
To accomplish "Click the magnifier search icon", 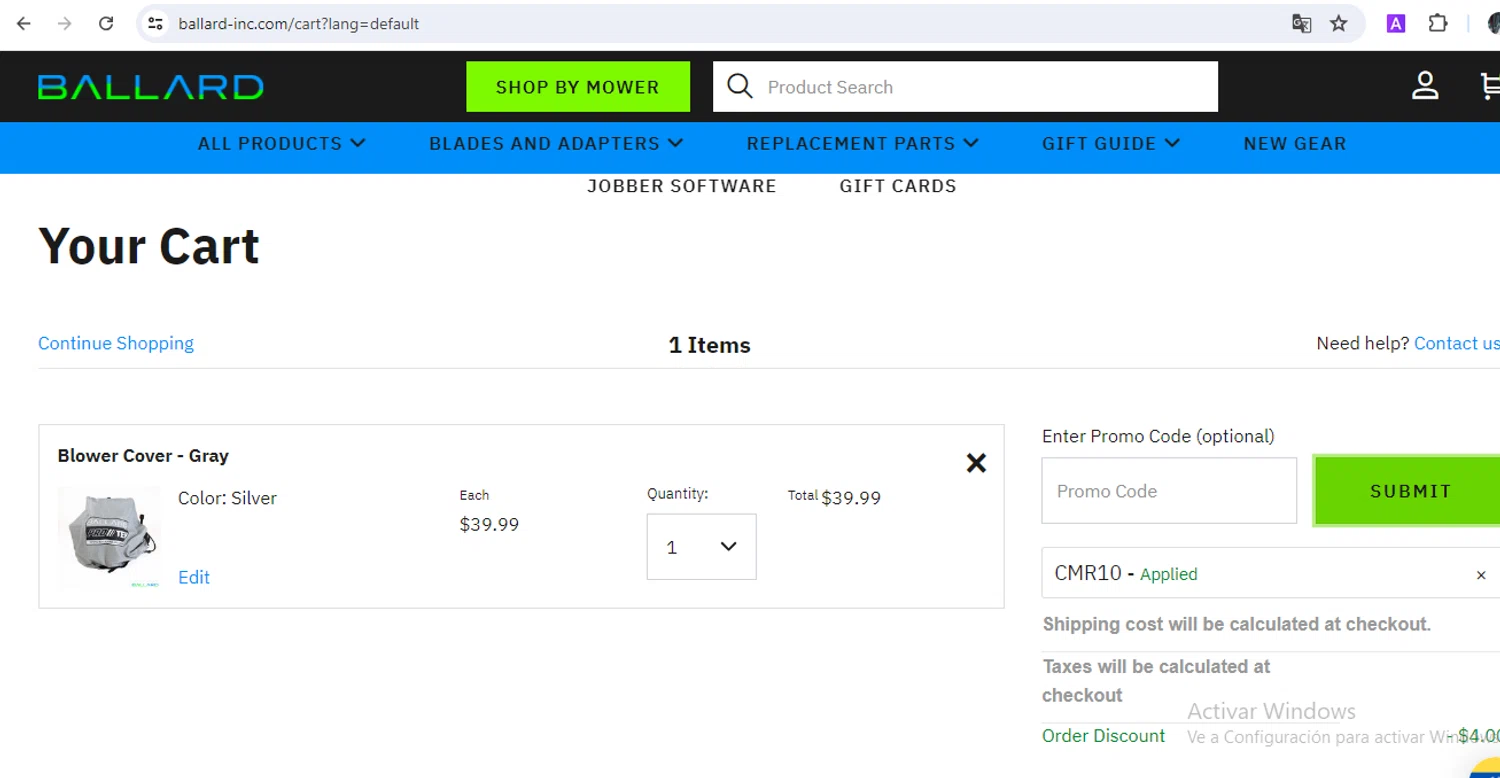I will [x=740, y=86].
